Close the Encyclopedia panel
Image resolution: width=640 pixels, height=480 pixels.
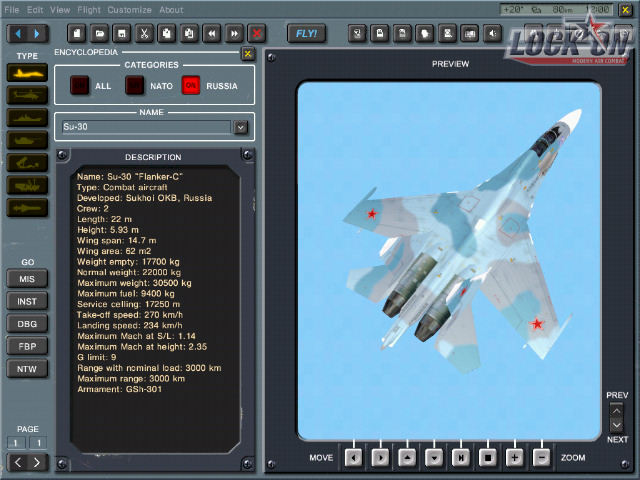tap(248, 53)
